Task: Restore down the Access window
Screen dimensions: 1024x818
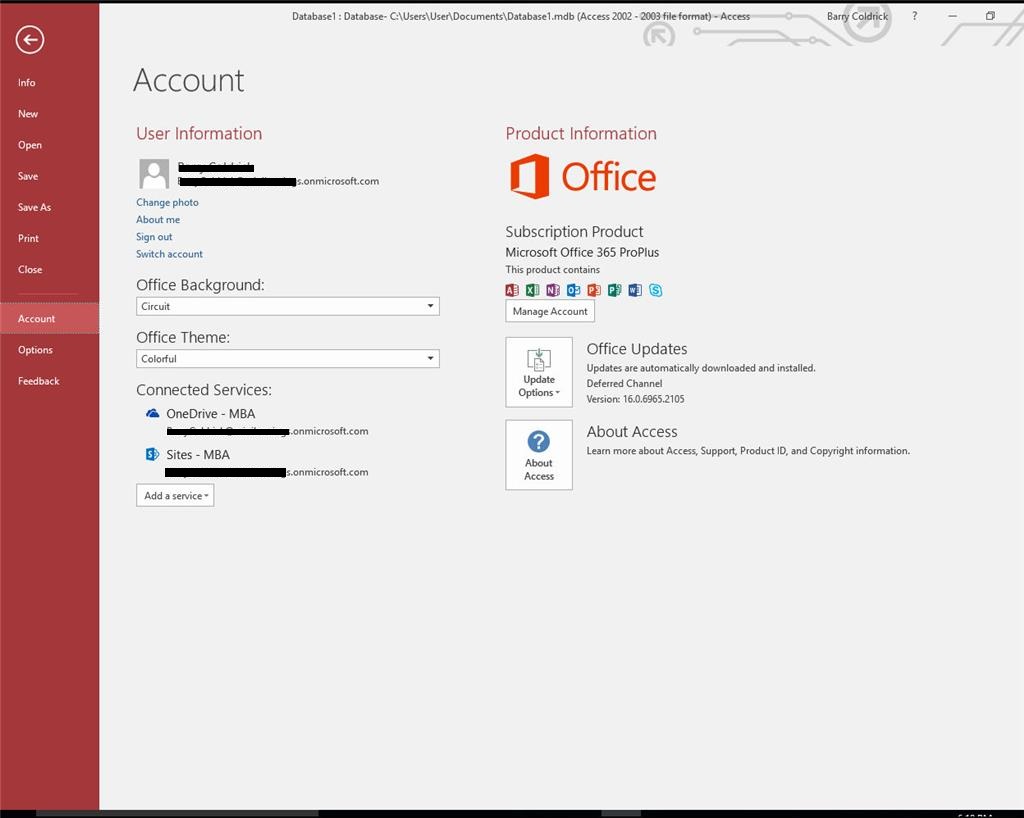Action: (x=990, y=16)
